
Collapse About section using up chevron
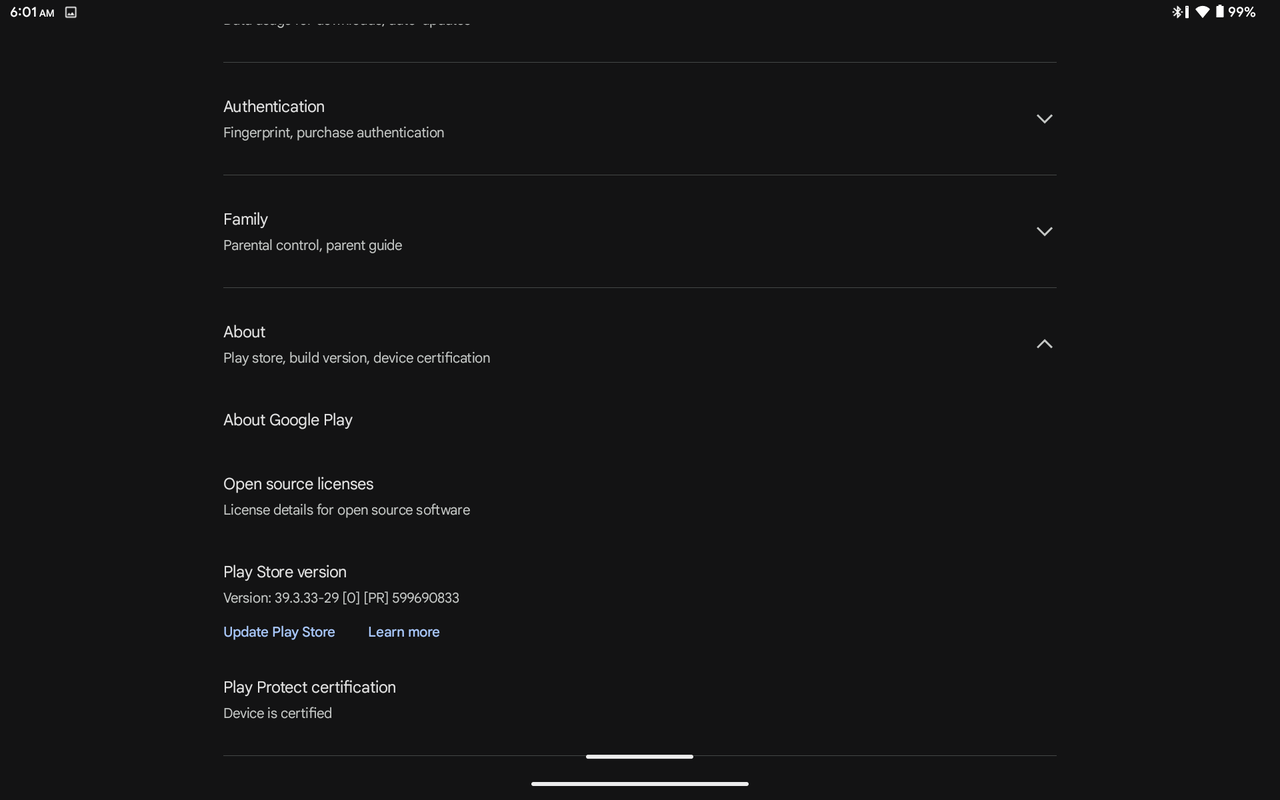point(1044,344)
